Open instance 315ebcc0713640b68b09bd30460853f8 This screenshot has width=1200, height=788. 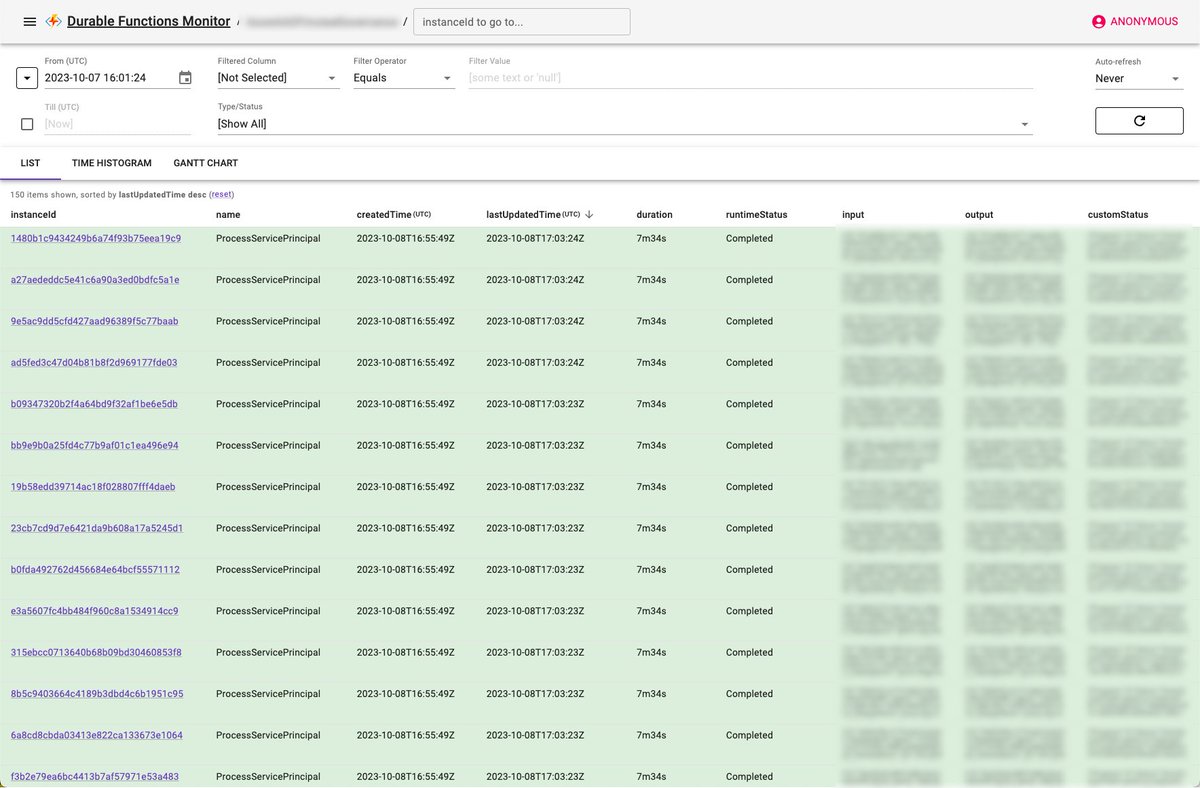96,652
